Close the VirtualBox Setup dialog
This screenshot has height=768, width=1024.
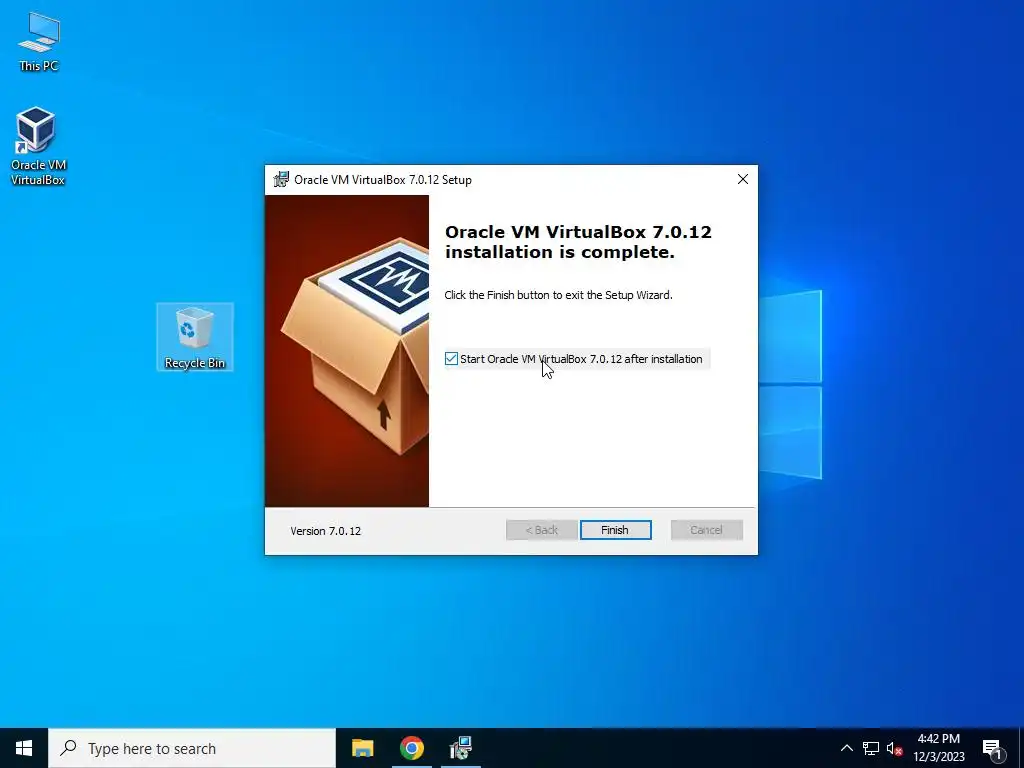(743, 179)
